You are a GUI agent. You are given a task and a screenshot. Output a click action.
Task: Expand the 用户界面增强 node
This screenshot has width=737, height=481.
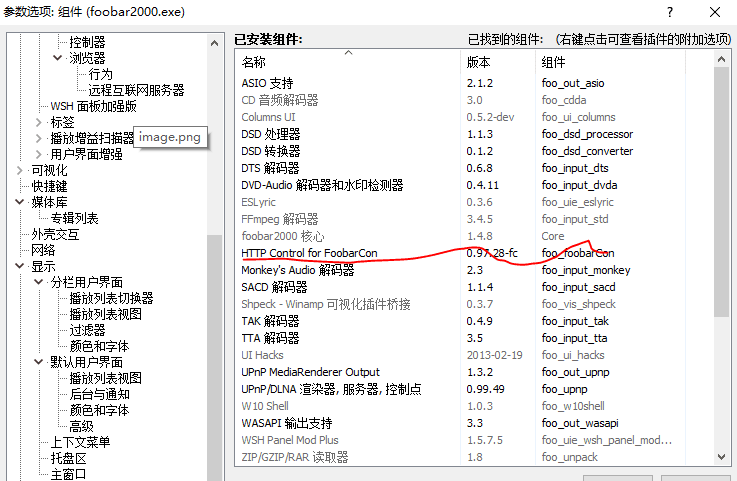coord(39,154)
